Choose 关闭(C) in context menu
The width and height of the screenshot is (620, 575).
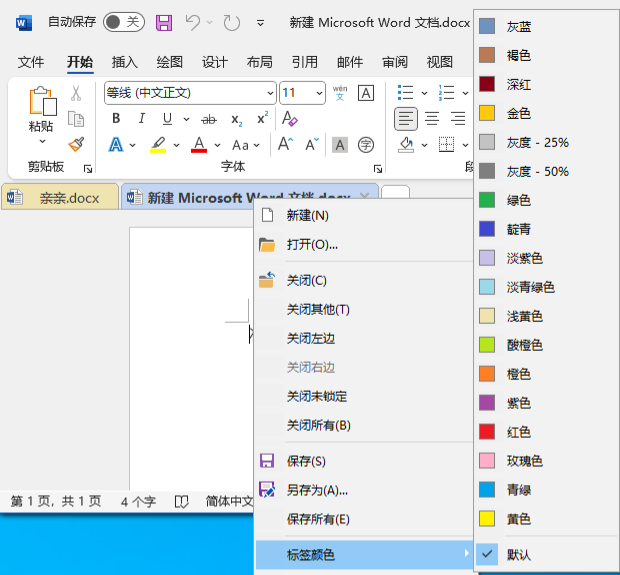click(364, 280)
